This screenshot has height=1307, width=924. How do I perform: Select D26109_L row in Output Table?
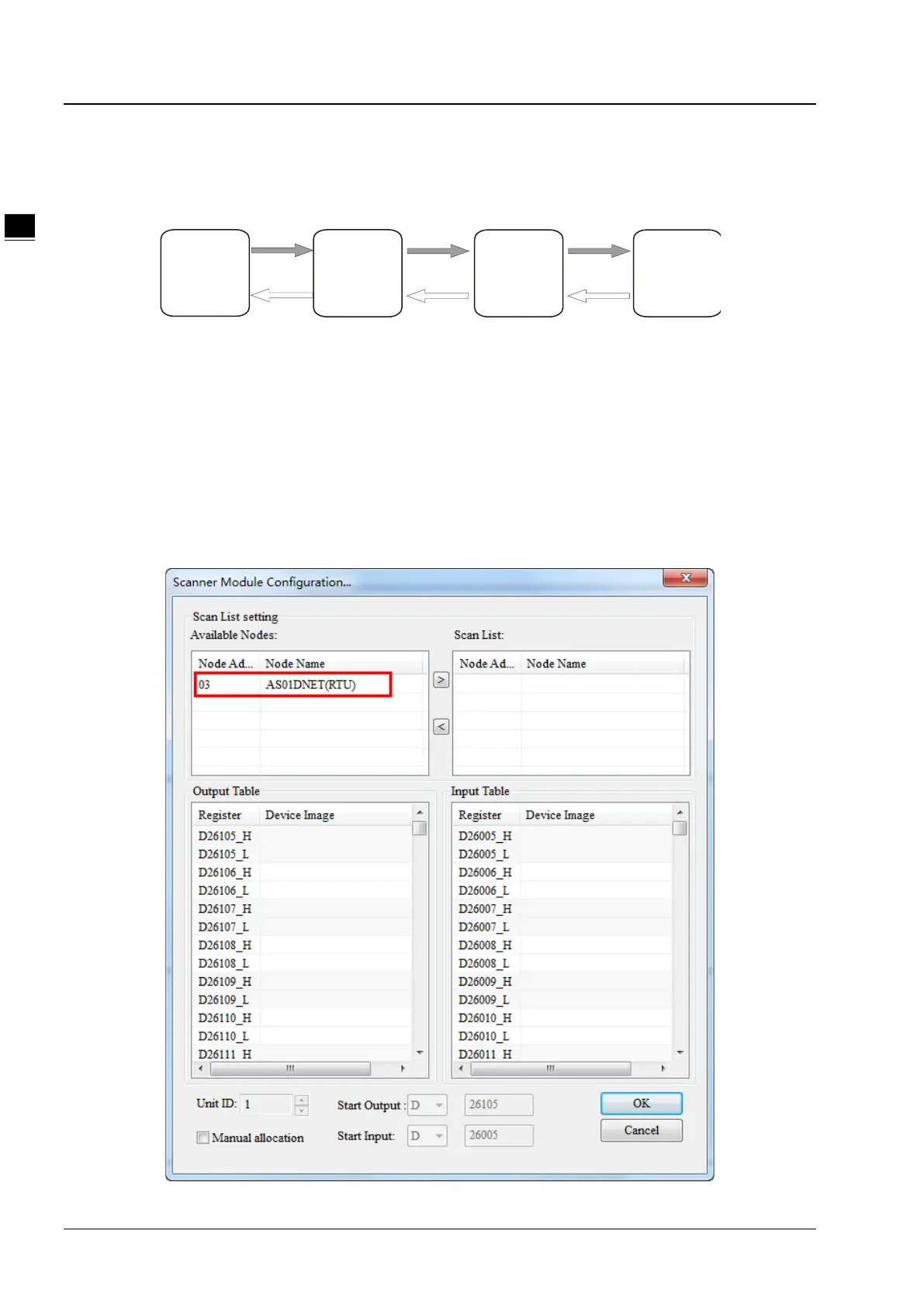point(303,1000)
